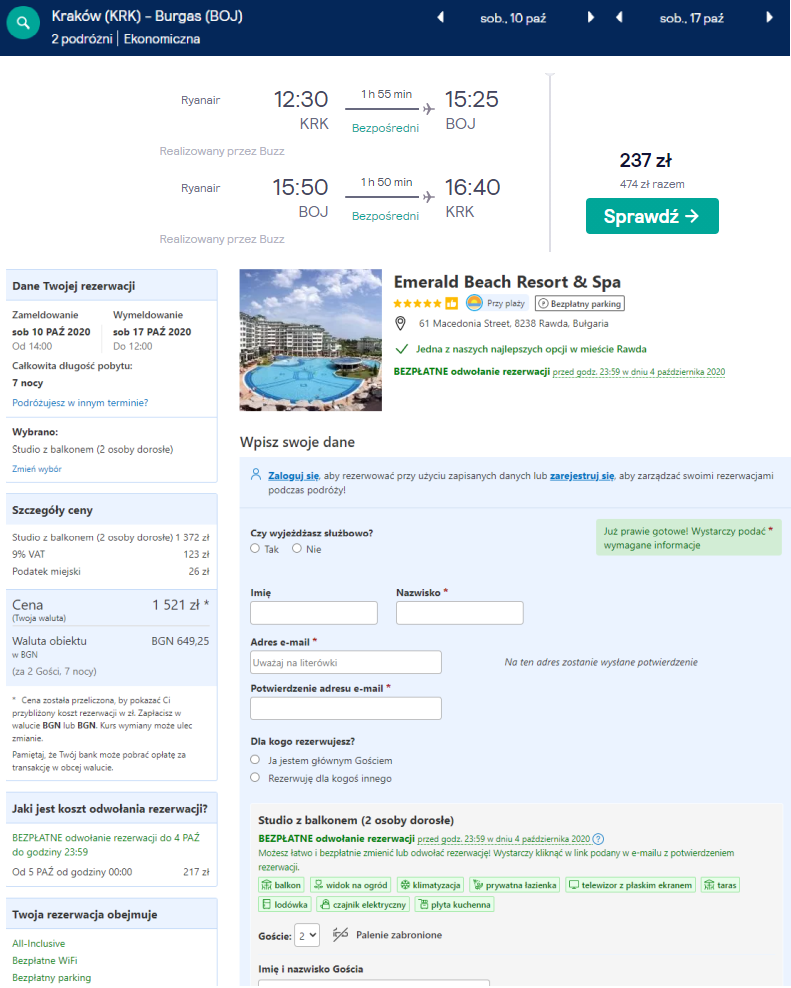This screenshot has width=791, height=988.
Task: Click the Nazwisko input field
Action: coord(460,613)
